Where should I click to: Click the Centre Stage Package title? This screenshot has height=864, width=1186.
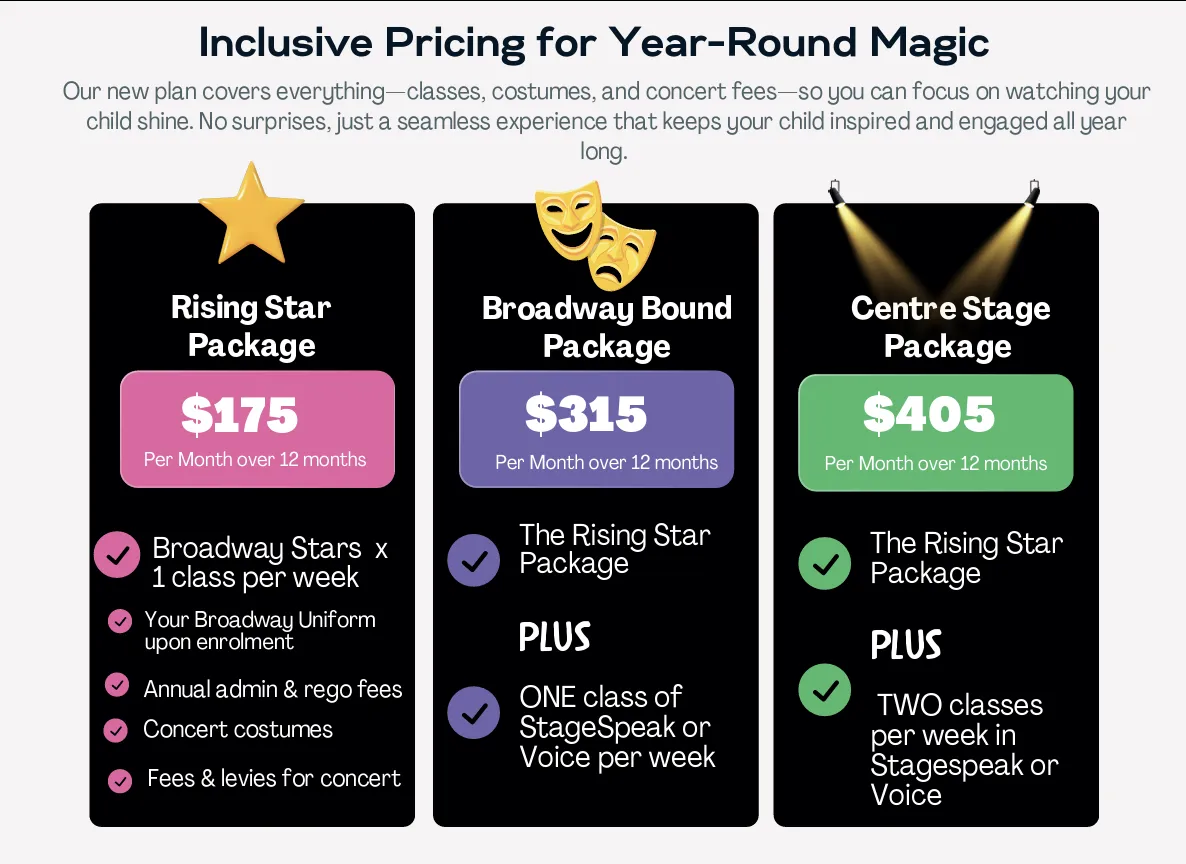(949, 327)
